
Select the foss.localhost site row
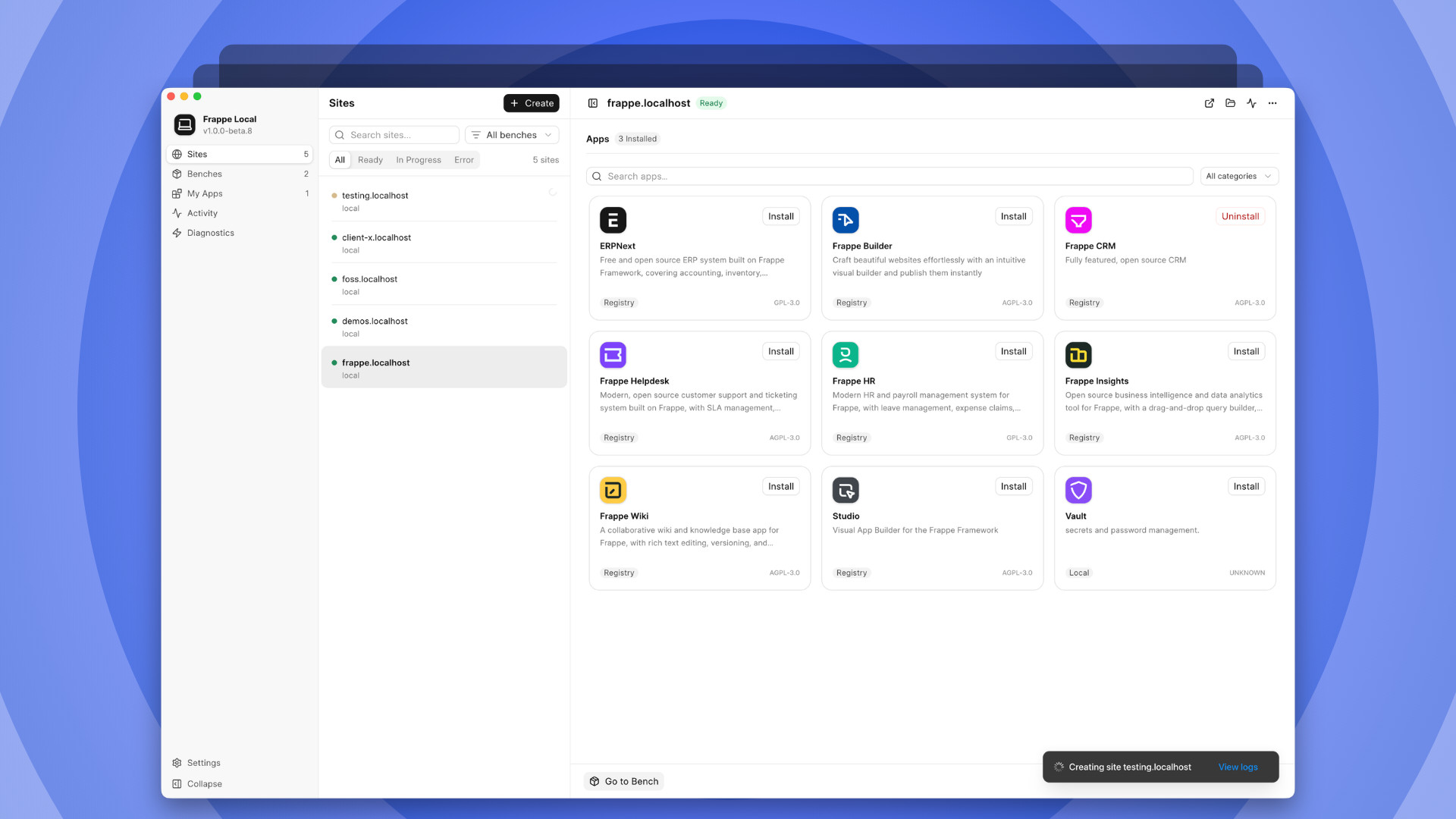(444, 284)
